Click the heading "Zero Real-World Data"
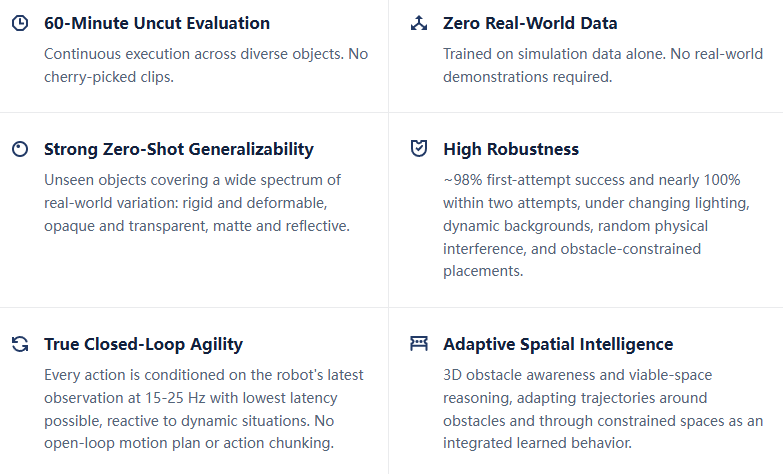This screenshot has height=474, width=783. (x=530, y=23)
